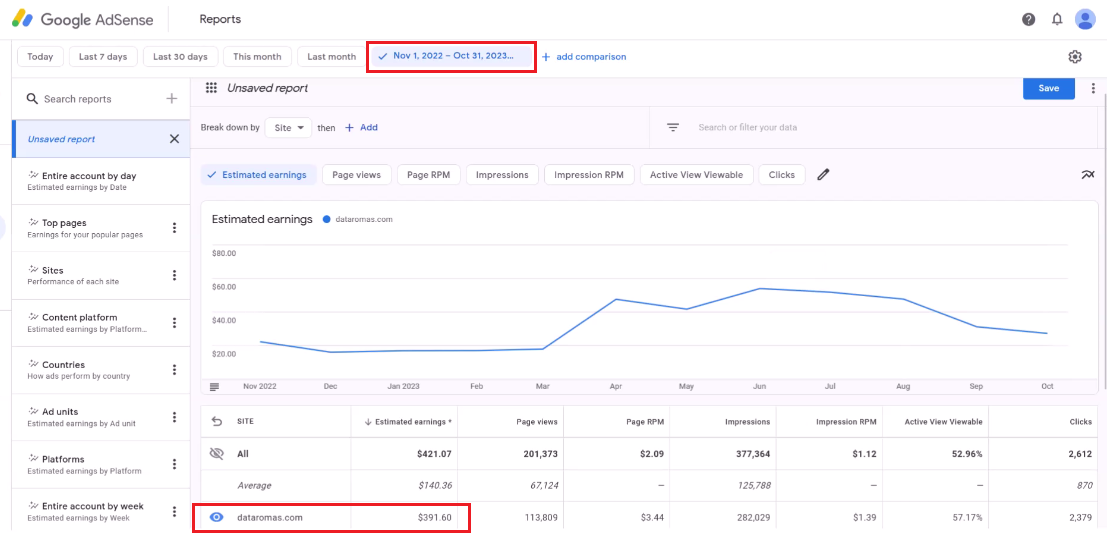Toggle Impression RPM metric chip

click(x=589, y=175)
